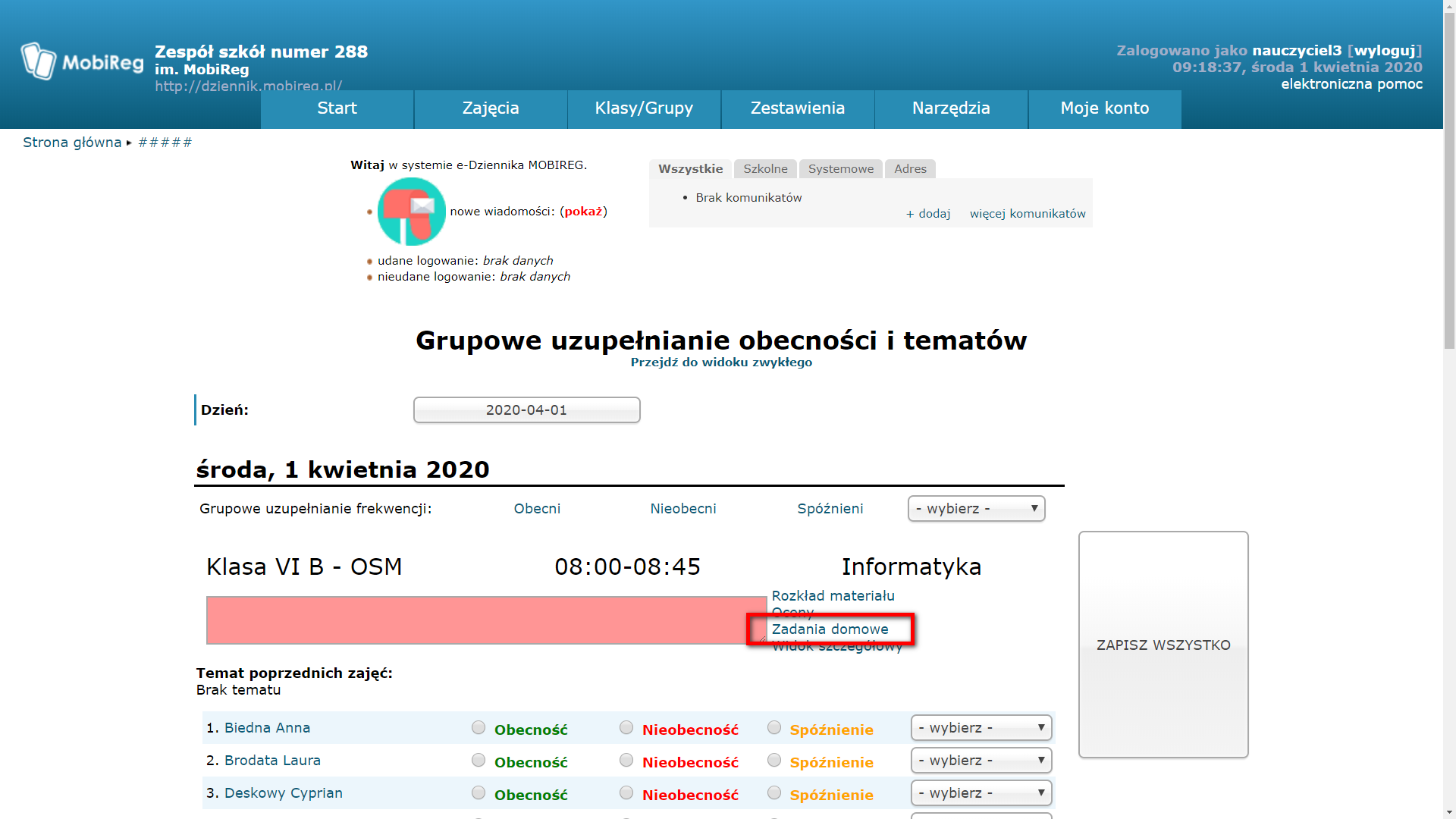Click the dodaj add announcement link
The height and width of the screenshot is (819, 1456).
928,214
